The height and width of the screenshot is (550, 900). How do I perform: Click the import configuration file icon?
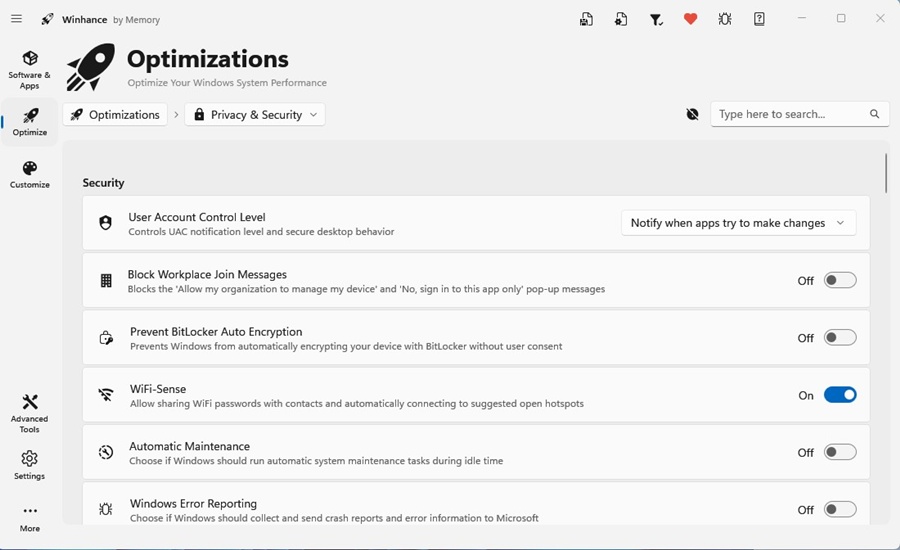[x=621, y=19]
